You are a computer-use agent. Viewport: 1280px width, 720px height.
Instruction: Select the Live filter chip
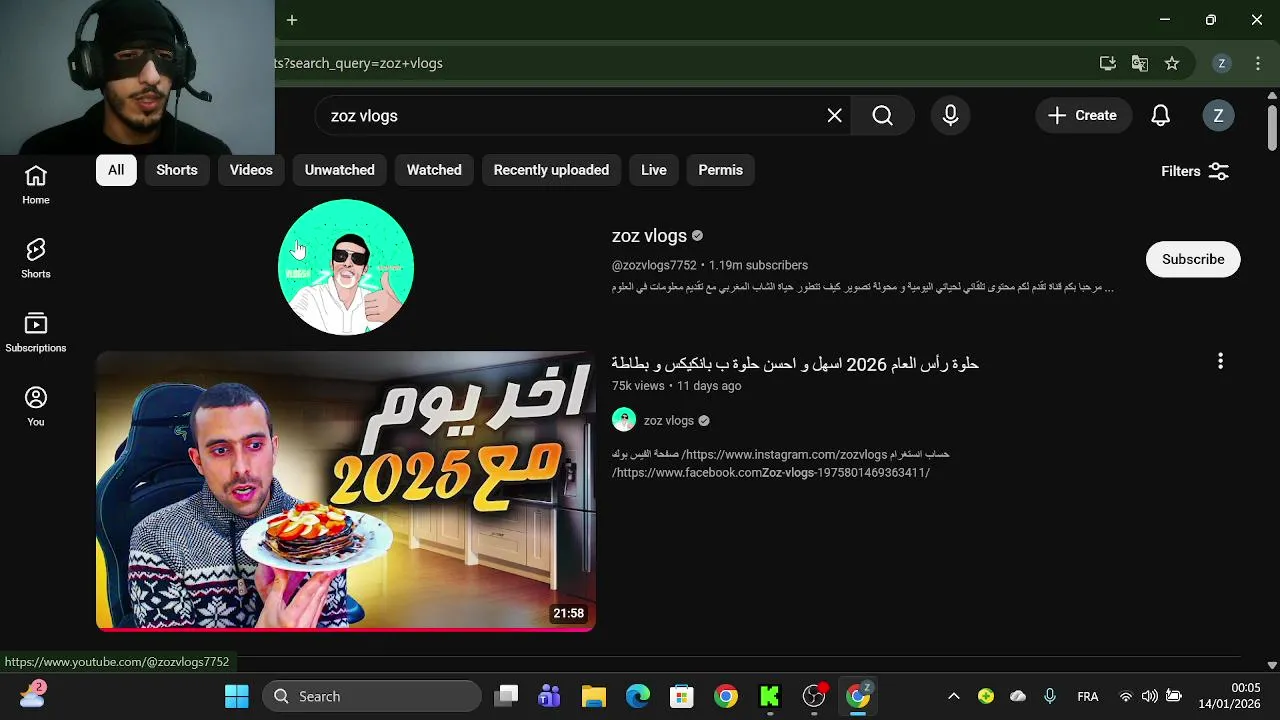tap(654, 170)
